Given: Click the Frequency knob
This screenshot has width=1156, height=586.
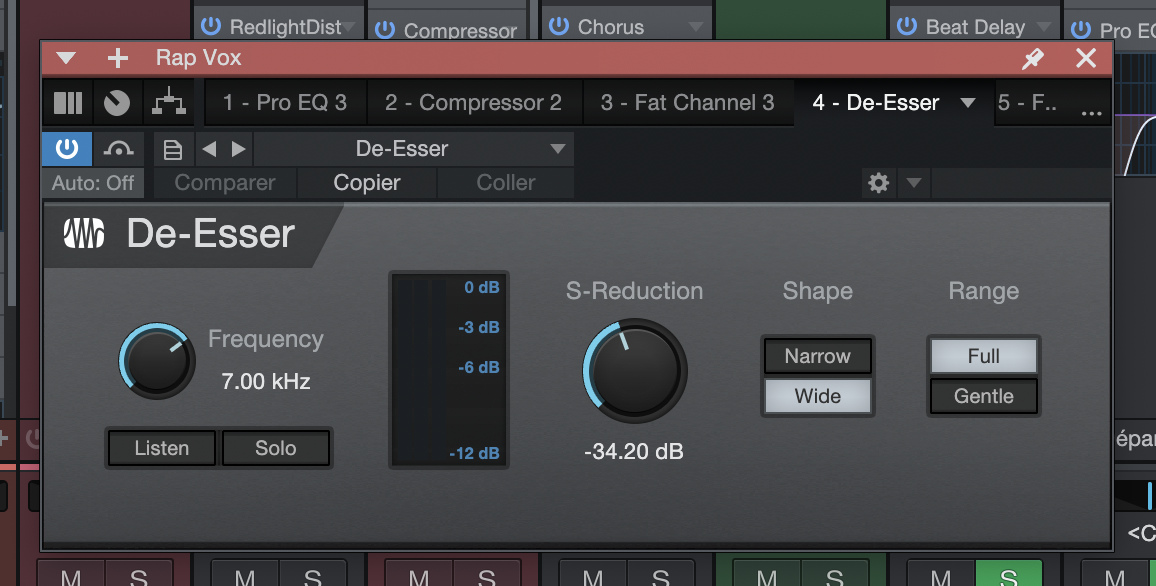Looking at the screenshot, I should pyautogui.click(x=157, y=361).
